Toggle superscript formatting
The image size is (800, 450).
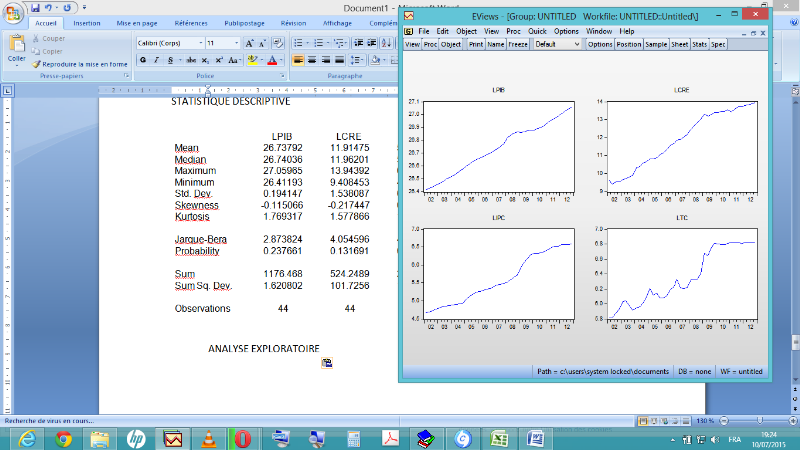pyautogui.click(x=218, y=60)
